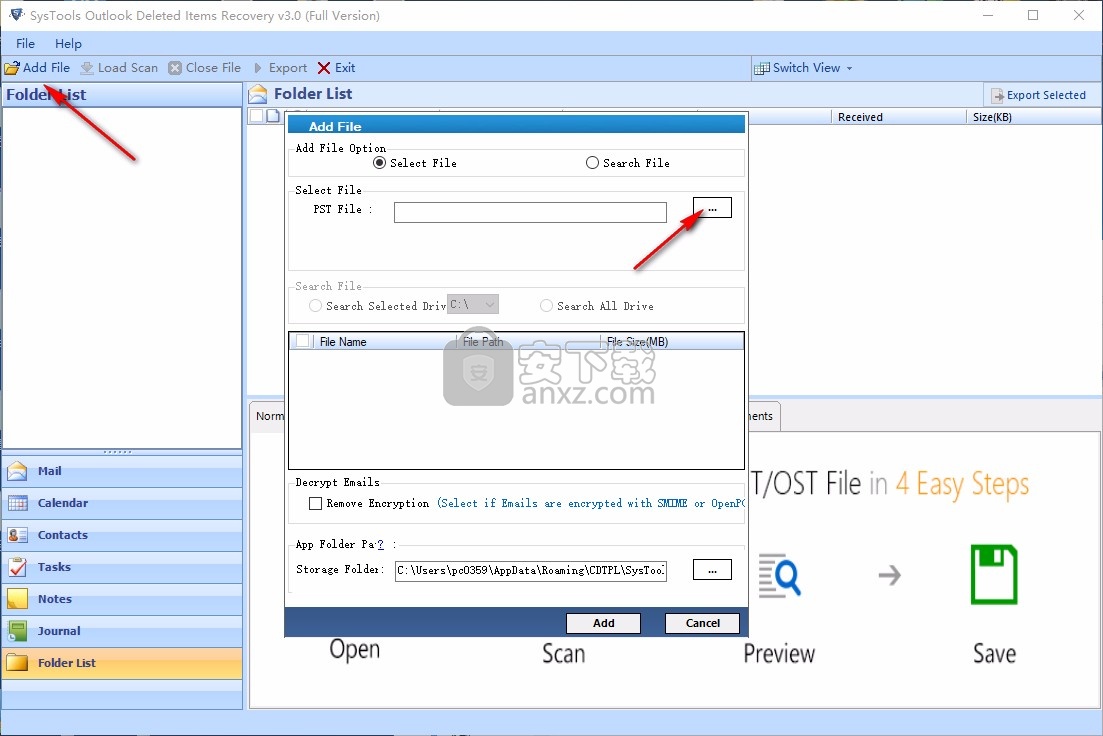The width and height of the screenshot is (1103, 736).
Task: Click the Folder List envelope icon in header
Action: click(x=258, y=94)
